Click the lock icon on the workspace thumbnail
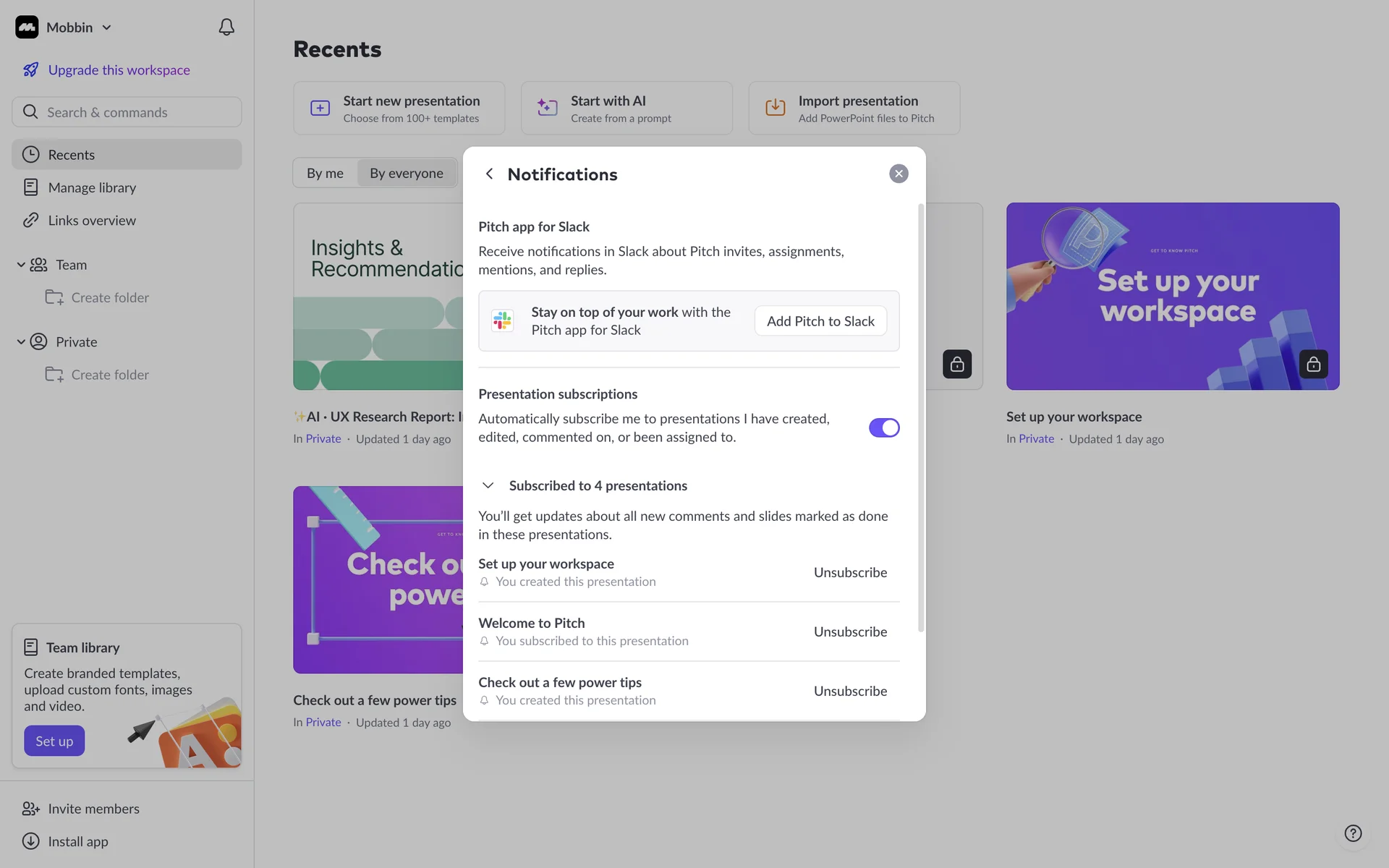Viewport: 1389px width, 868px height. tap(1313, 364)
